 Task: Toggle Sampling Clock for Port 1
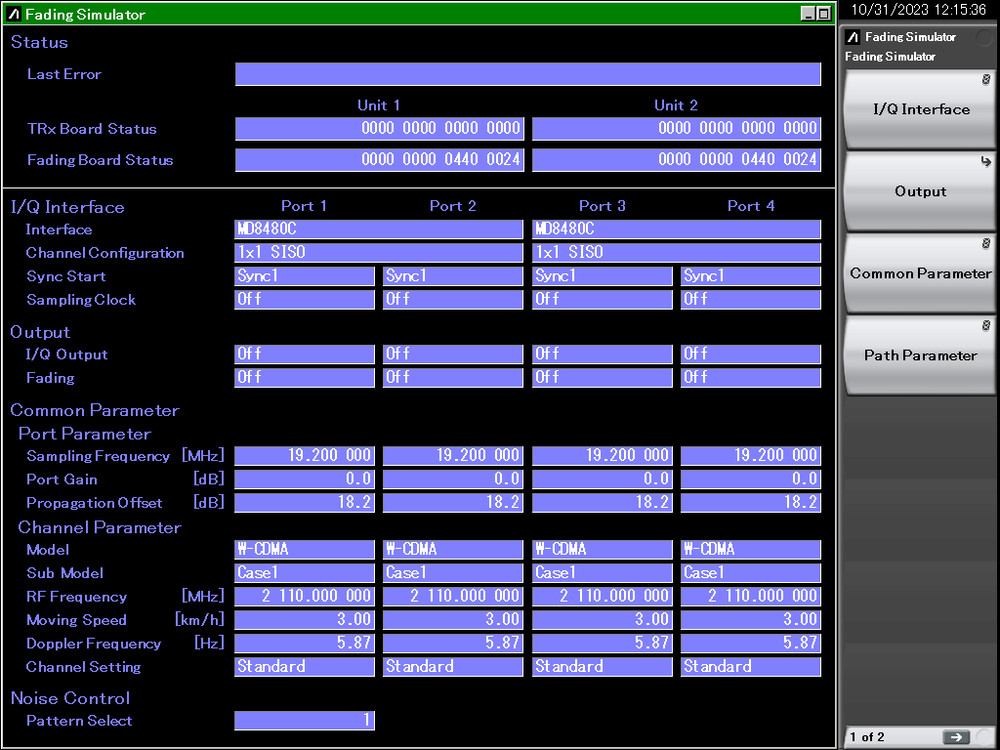305,300
